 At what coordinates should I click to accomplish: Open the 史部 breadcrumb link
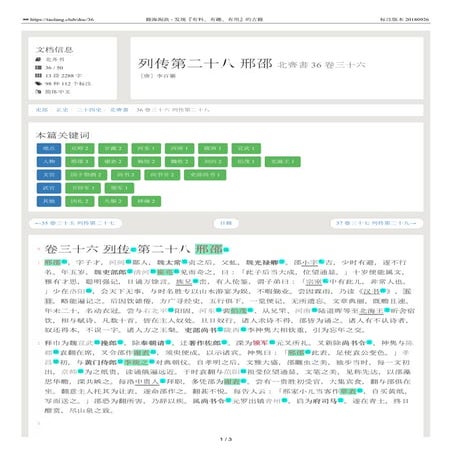[42, 110]
